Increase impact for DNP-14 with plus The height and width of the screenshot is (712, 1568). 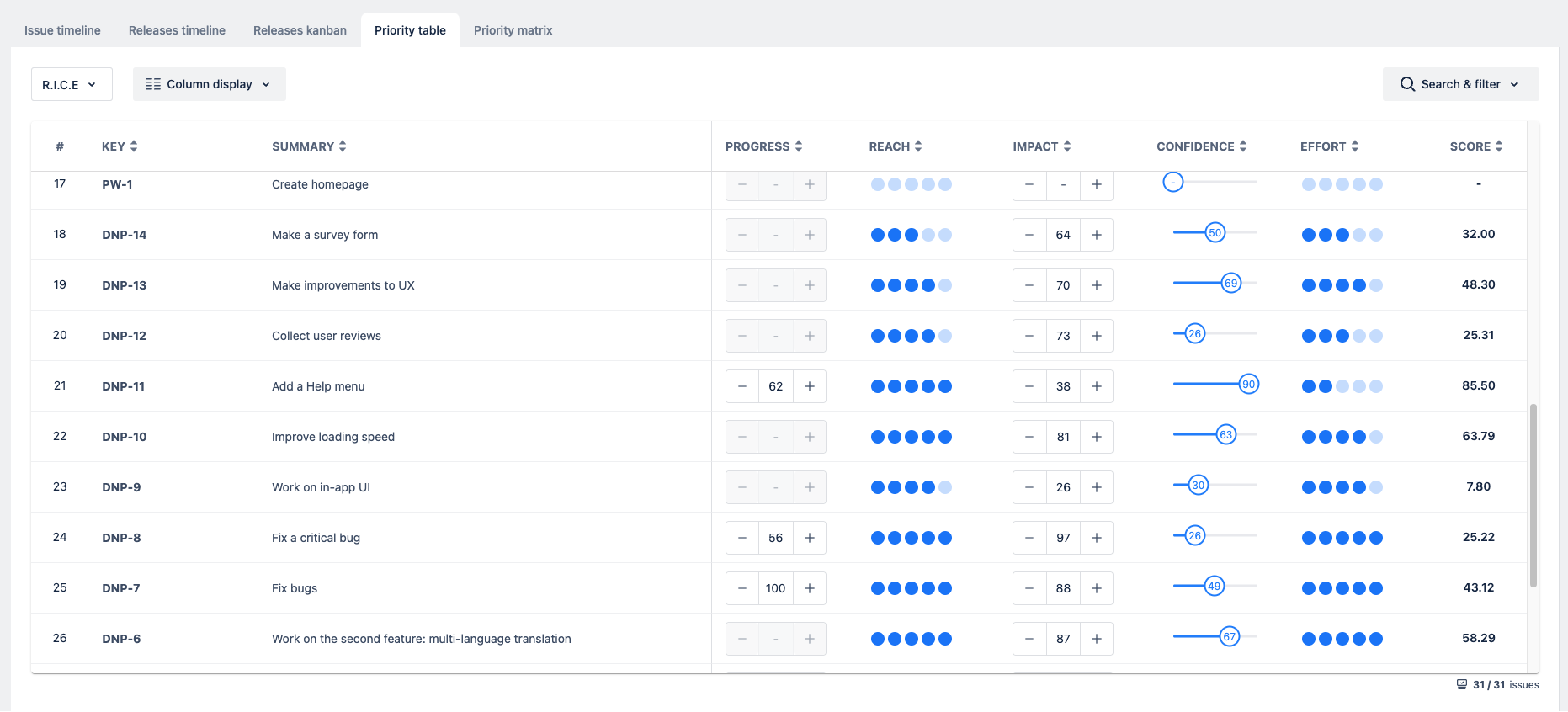click(x=1096, y=235)
